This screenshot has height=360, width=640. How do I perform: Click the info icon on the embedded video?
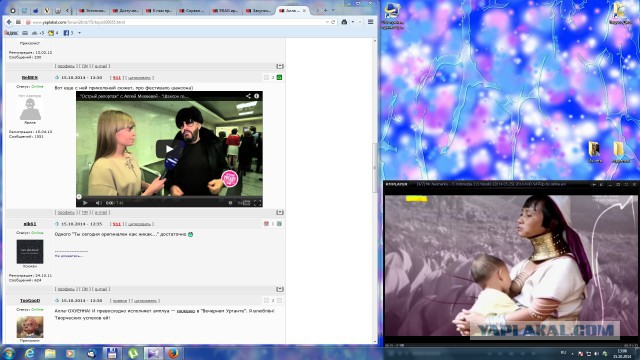(257, 96)
